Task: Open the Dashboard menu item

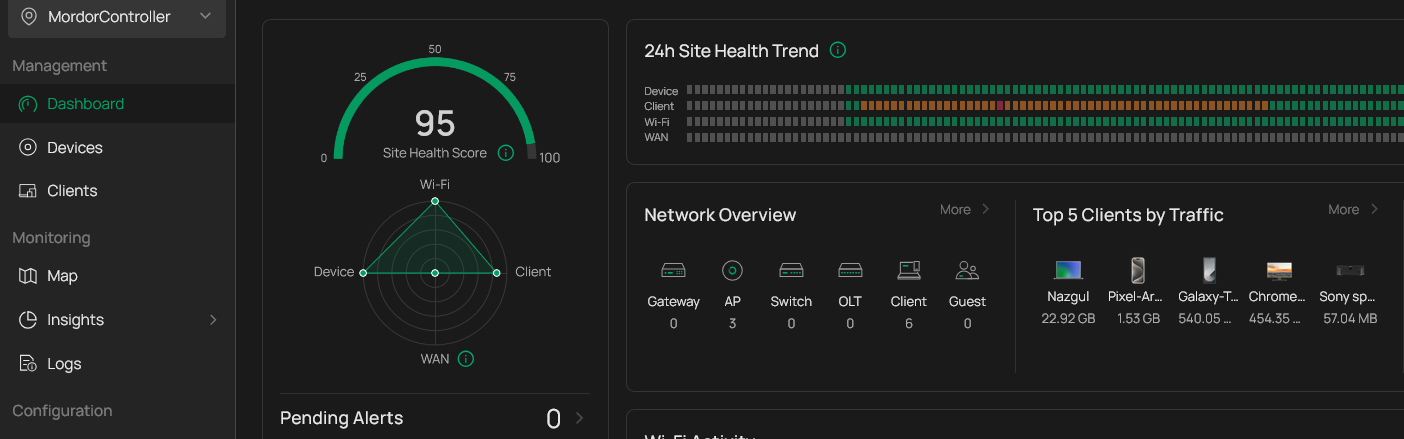Action: click(x=117, y=104)
